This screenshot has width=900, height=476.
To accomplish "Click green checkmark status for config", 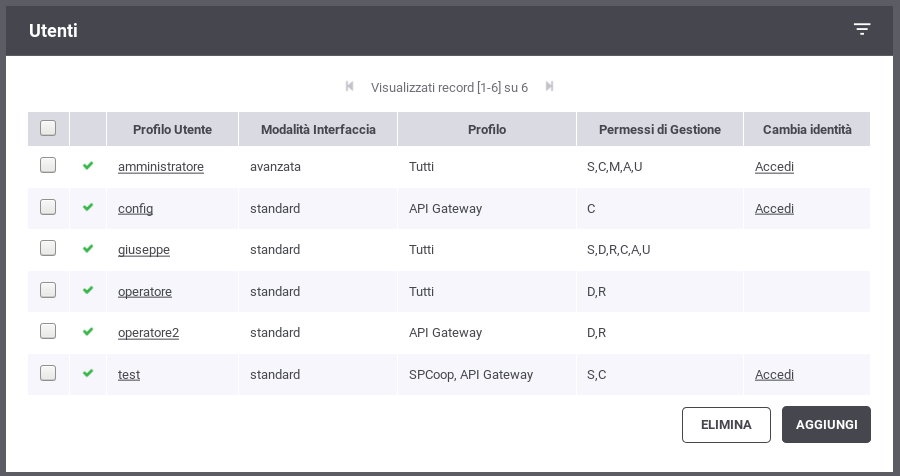I will coord(88,207).
